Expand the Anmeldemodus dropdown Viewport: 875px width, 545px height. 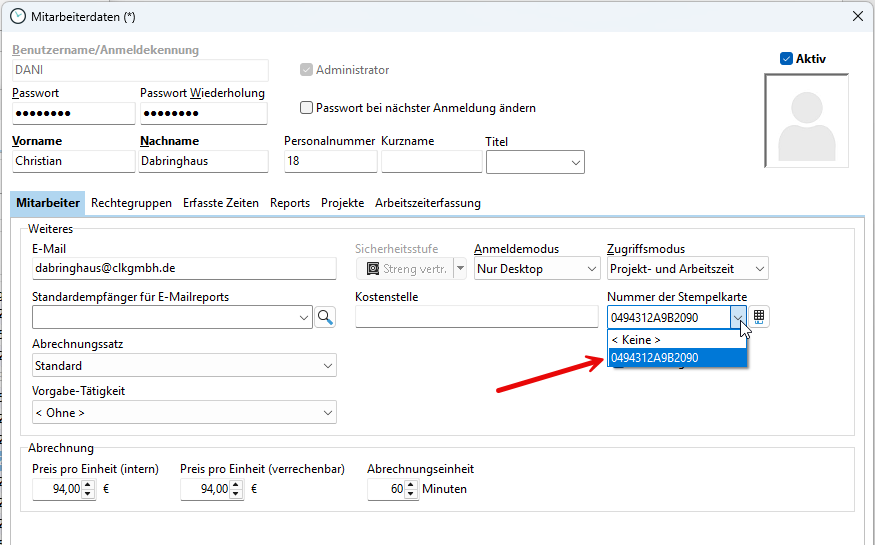[x=591, y=269]
